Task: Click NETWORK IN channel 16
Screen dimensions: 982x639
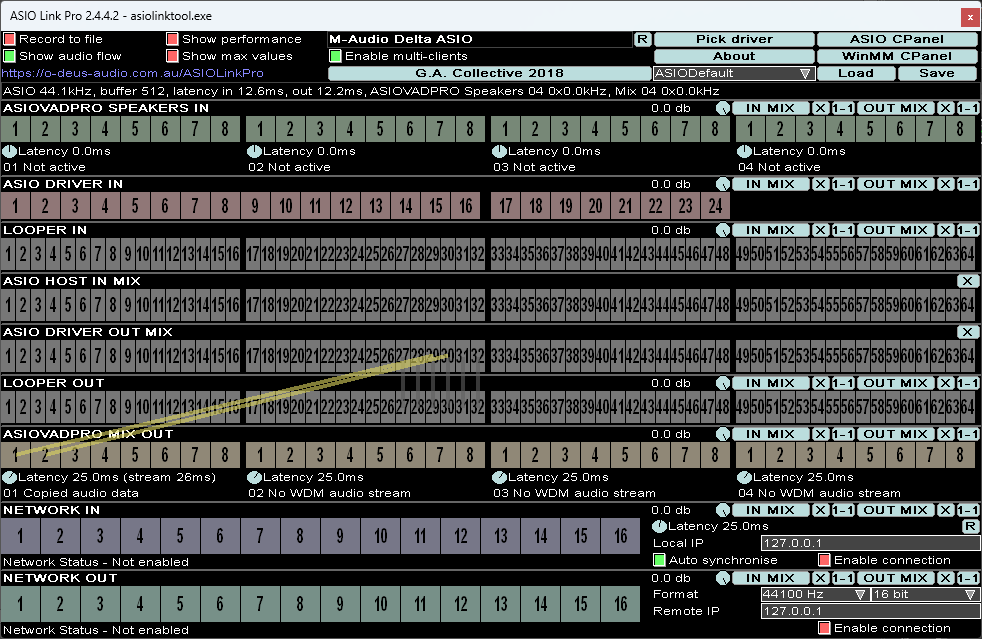Action: coord(621,536)
